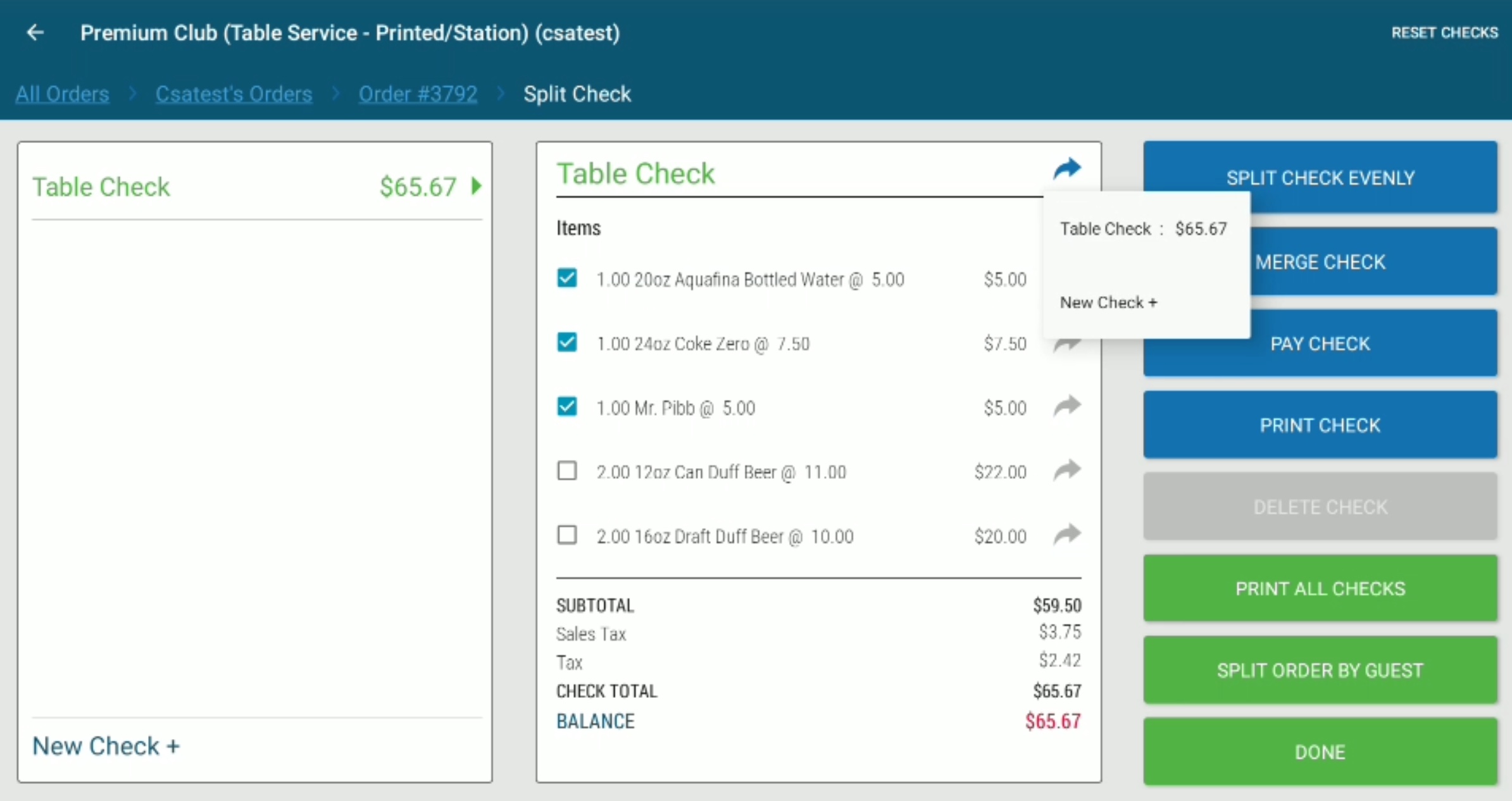Expand Table Check with green triangle
This screenshot has width=1512, height=801.
pyautogui.click(x=477, y=186)
